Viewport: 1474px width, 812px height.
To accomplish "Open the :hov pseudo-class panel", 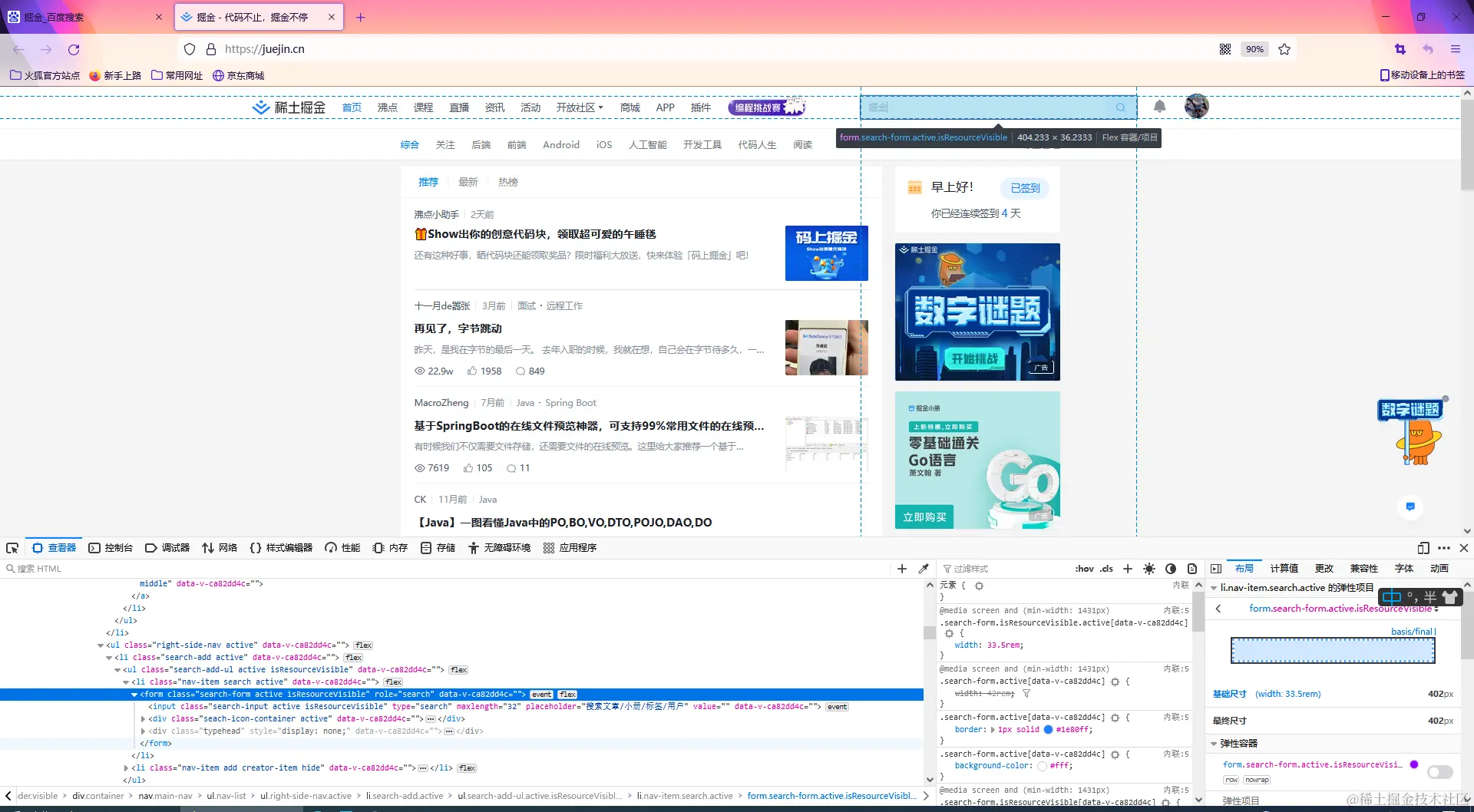I will coord(1084,569).
